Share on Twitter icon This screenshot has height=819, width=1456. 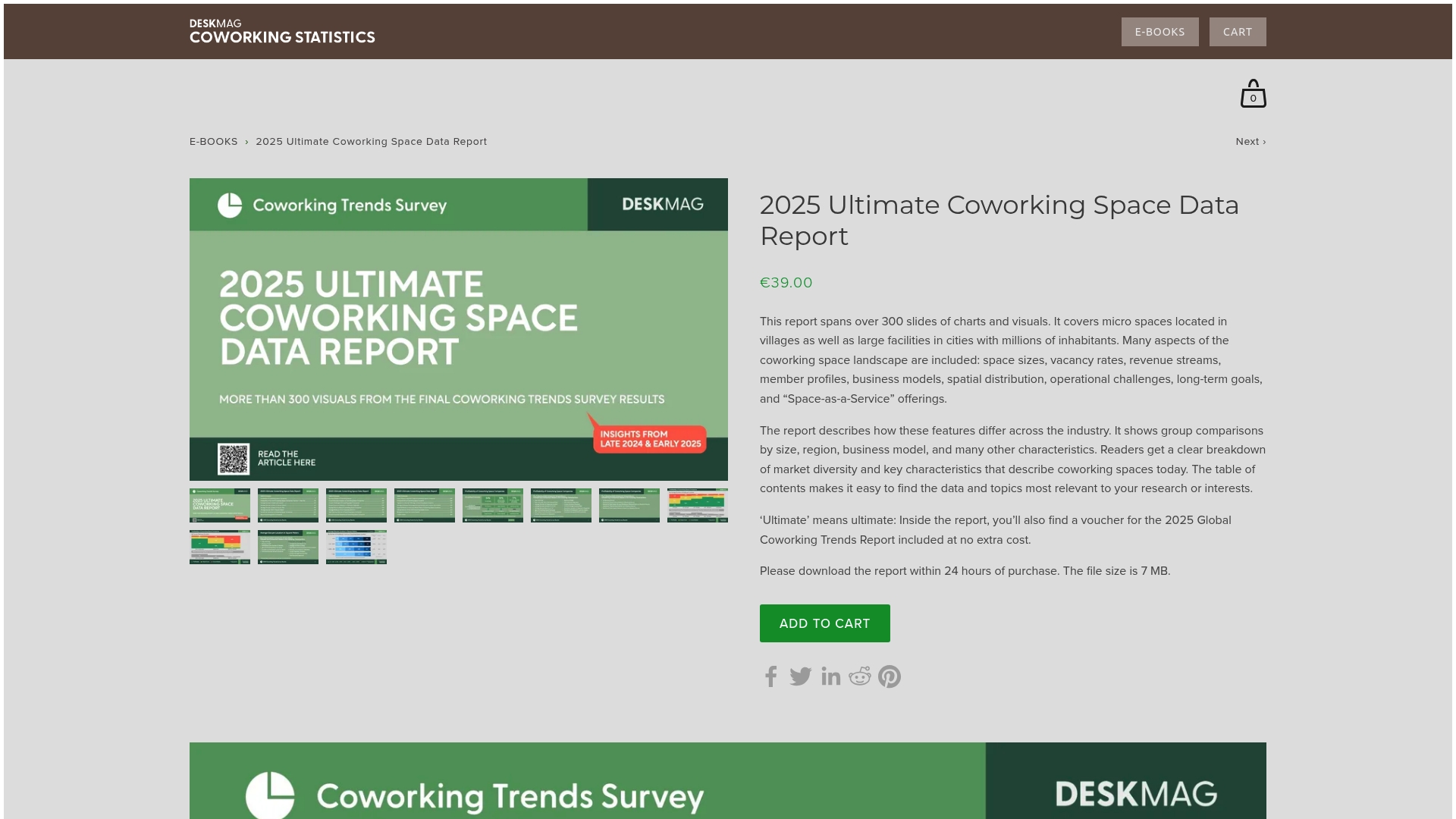pos(800,676)
